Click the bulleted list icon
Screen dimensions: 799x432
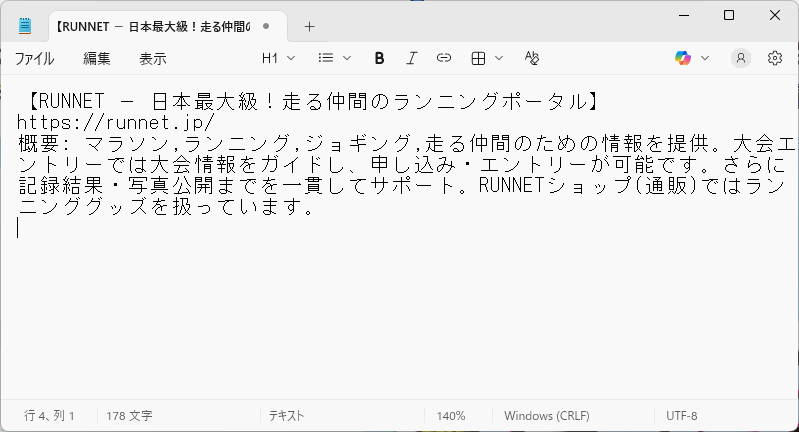[x=326, y=58]
